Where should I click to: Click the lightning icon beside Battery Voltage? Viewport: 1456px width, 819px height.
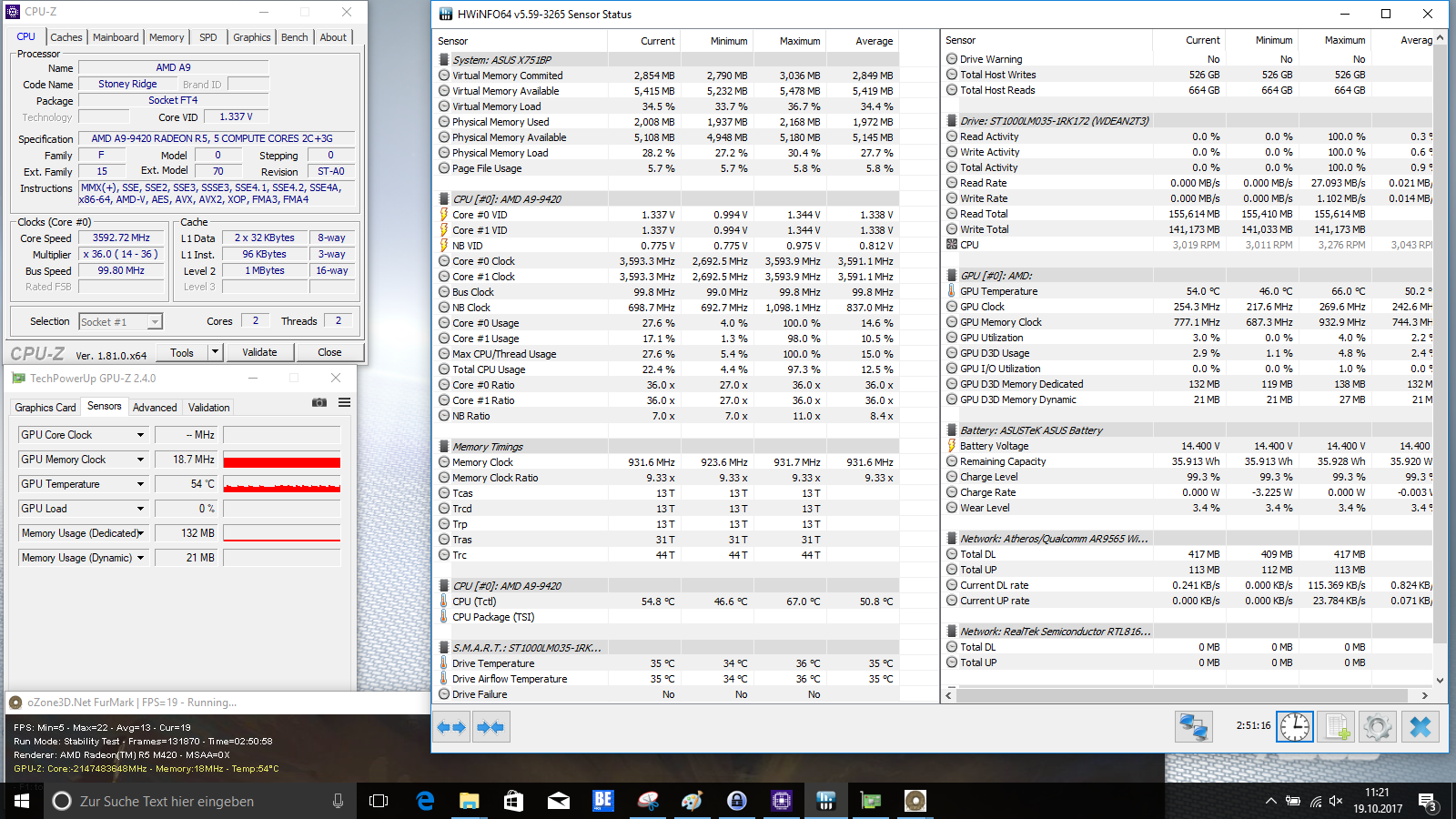point(952,446)
